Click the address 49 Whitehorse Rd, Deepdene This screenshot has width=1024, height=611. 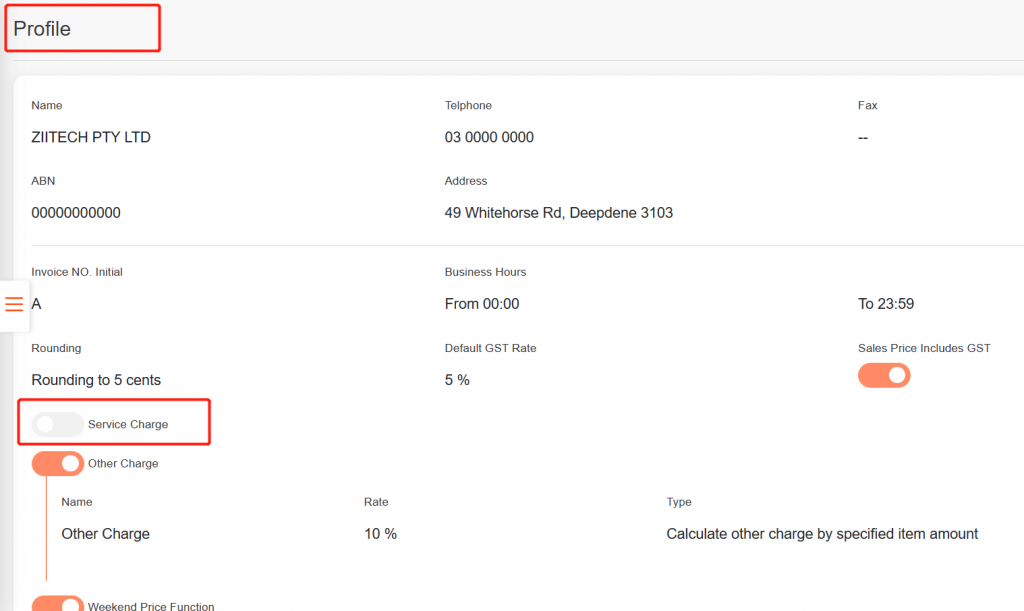[x=558, y=213]
